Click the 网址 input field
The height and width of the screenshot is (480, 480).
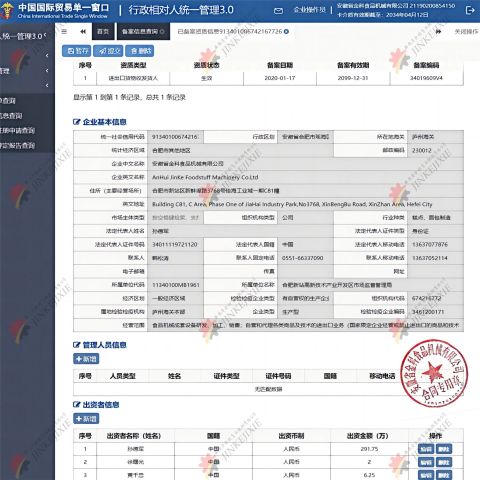click(x=435, y=271)
